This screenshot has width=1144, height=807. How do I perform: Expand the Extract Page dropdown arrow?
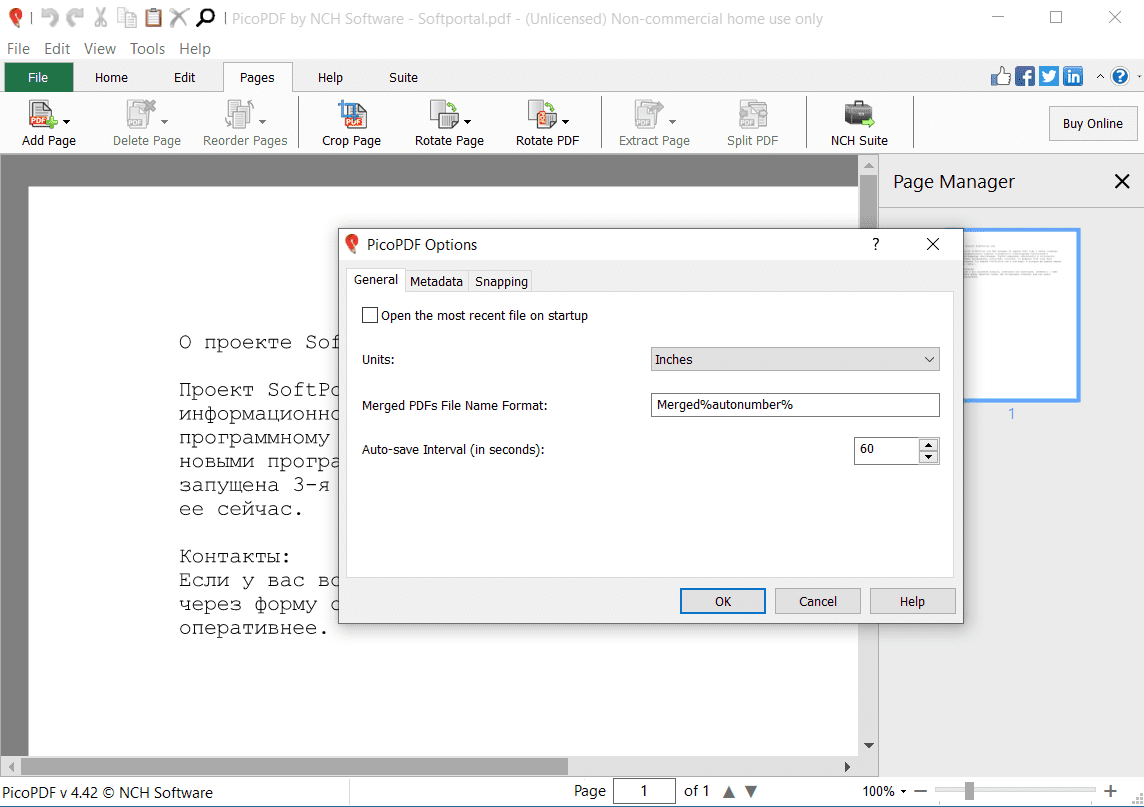(673, 122)
